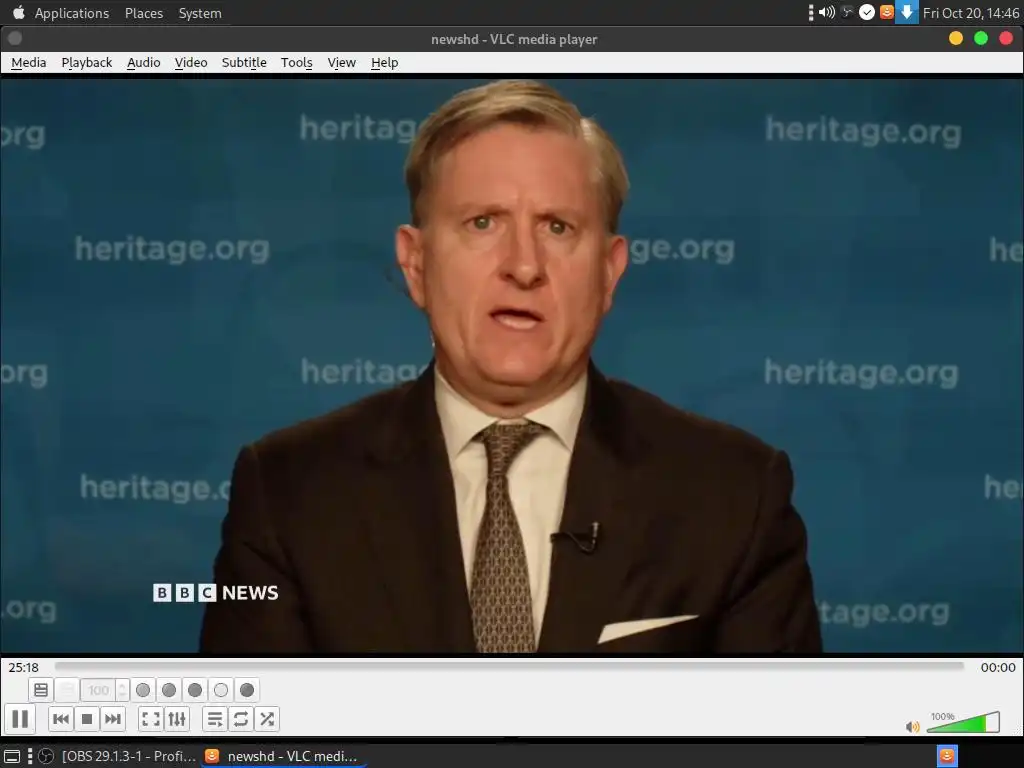Click the circular button right after page spinner
This screenshot has width=1024, height=768.
143,690
